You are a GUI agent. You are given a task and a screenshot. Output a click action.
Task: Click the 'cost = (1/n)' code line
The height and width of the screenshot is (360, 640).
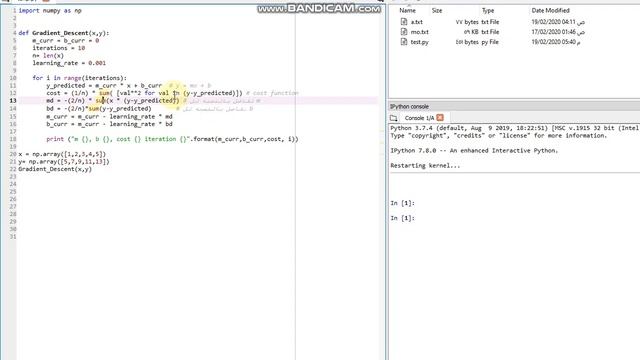(144, 93)
